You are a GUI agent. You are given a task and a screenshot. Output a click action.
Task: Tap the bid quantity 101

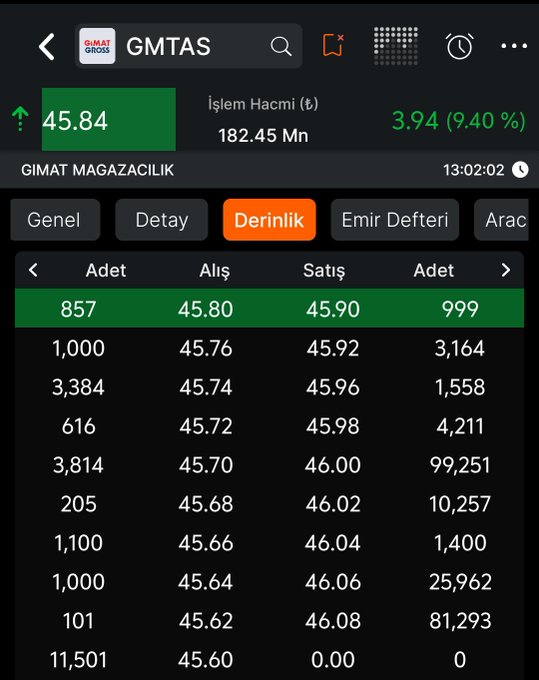[78, 621]
